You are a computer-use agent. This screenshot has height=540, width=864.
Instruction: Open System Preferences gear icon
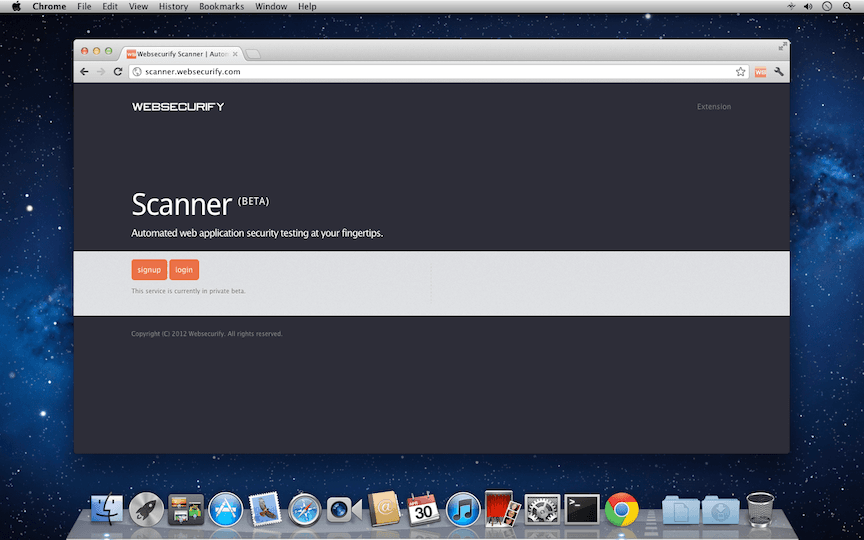coord(542,509)
